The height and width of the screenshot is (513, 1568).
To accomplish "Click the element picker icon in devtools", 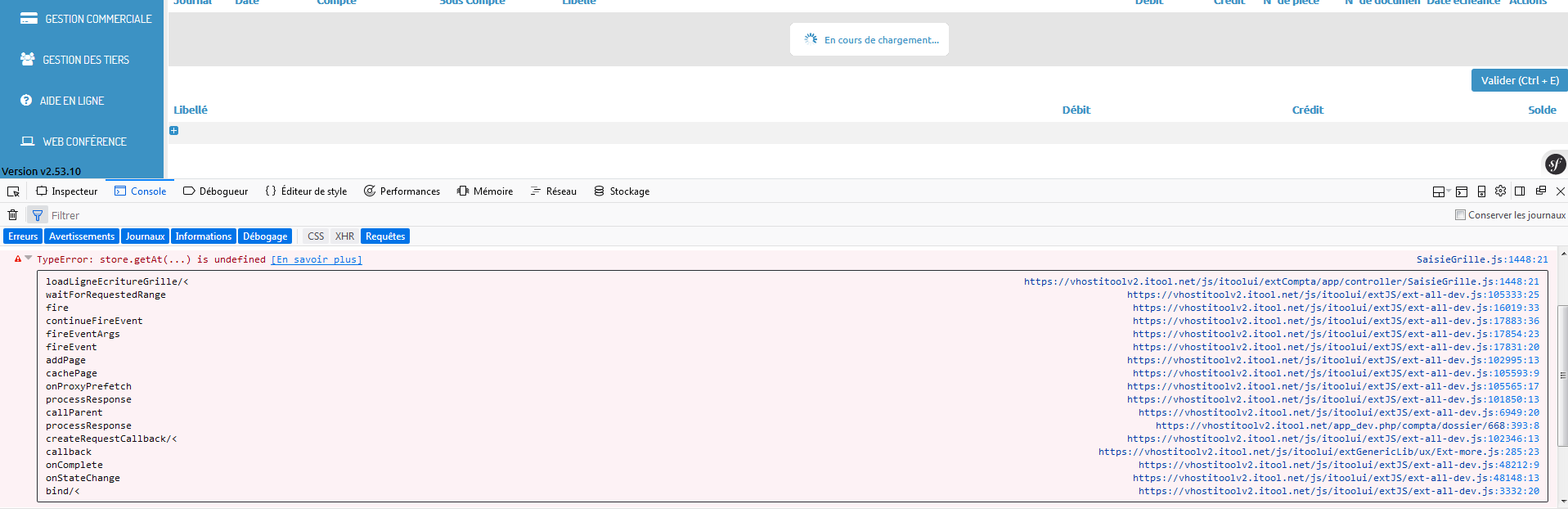I will click(x=13, y=191).
